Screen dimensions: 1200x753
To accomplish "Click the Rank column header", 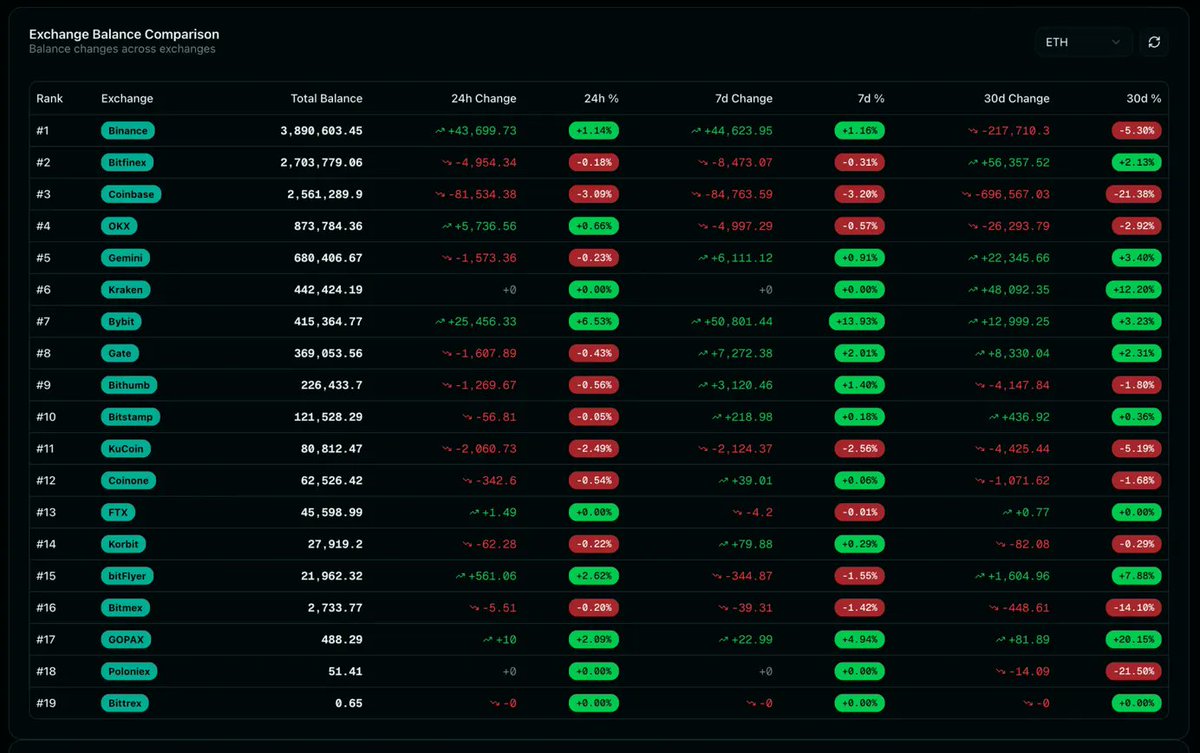I will pyautogui.click(x=50, y=99).
